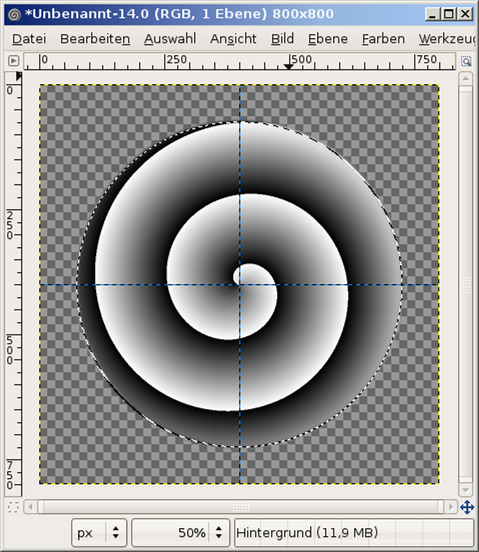Click the vertical scrollbar thumb
Image resolution: width=479 pixels, height=552 pixels.
click(466, 284)
